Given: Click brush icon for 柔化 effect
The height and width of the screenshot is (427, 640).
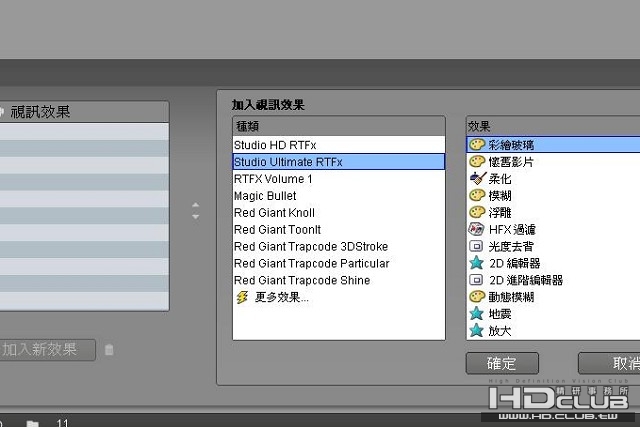Looking at the screenshot, I should coord(477,178).
